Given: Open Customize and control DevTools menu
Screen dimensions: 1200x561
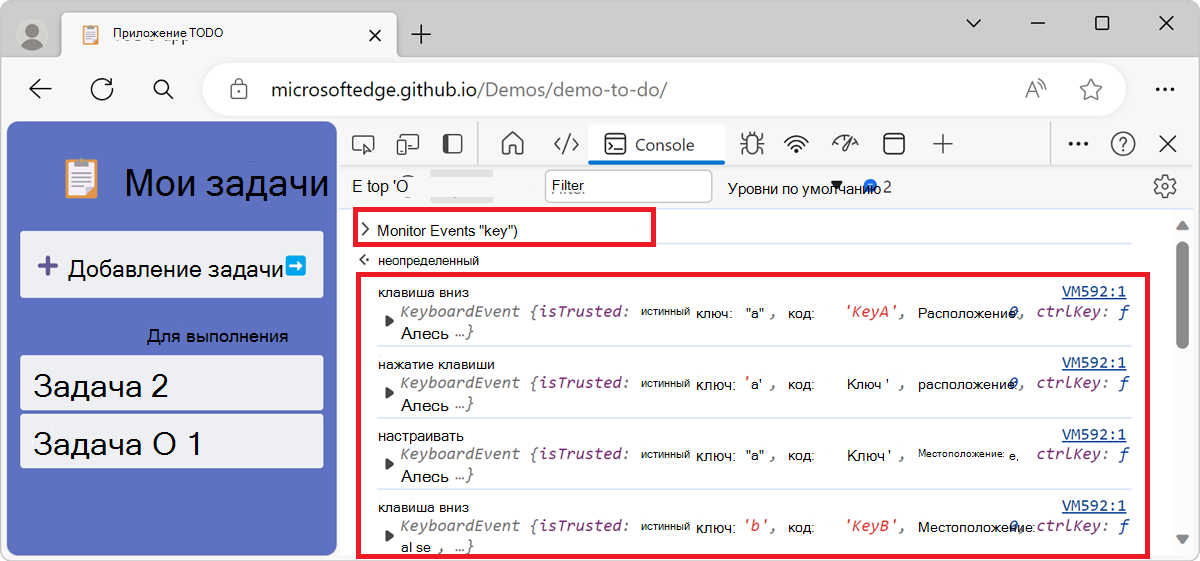Looking at the screenshot, I should 1078,144.
